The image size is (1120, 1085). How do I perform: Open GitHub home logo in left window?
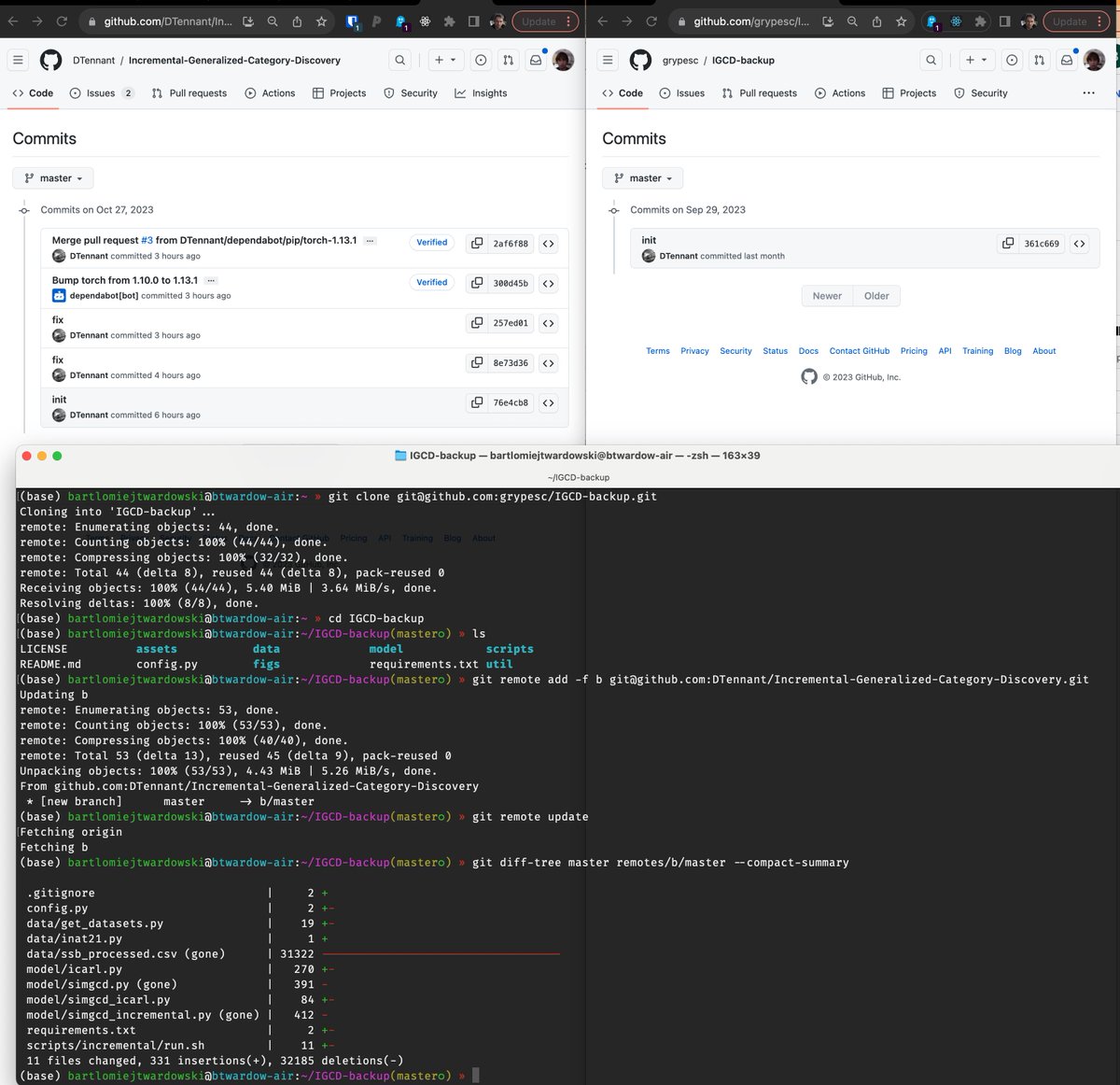tap(51, 60)
